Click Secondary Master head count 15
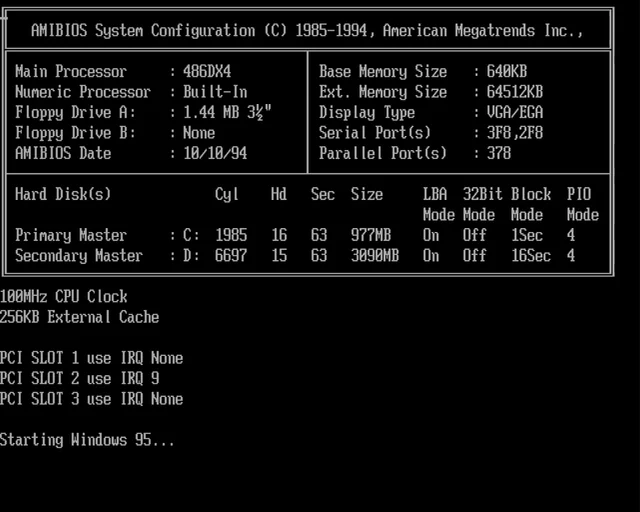The width and height of the screenshot is (640, 512). (x=279, y=256)
